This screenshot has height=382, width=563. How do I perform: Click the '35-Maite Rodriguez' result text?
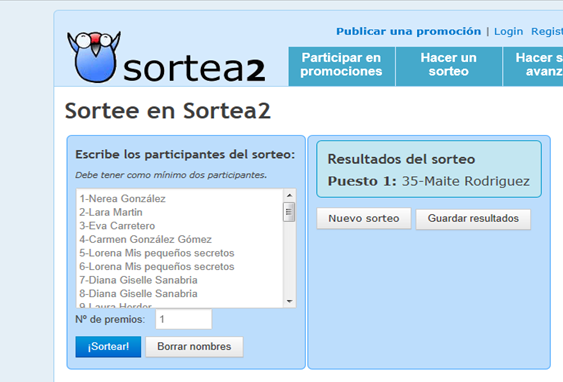466,181
